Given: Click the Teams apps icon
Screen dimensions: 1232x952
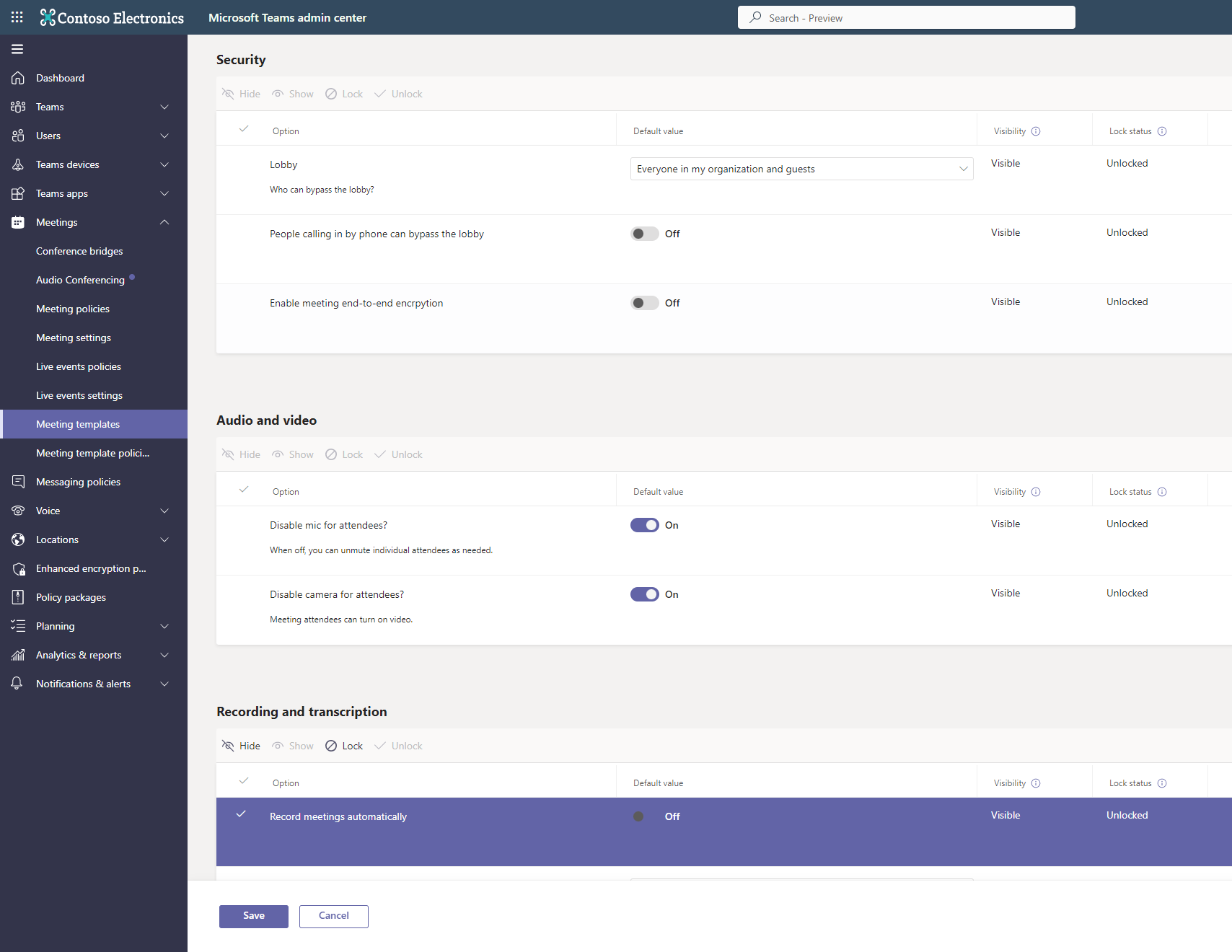Looking at the screenshot, I should point(18,193).
